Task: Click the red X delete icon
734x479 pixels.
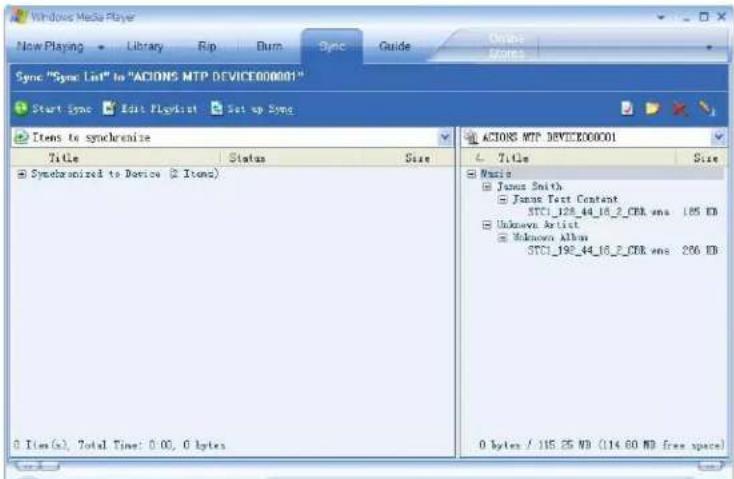Action: pyautogui.click(x=679, y=109)
